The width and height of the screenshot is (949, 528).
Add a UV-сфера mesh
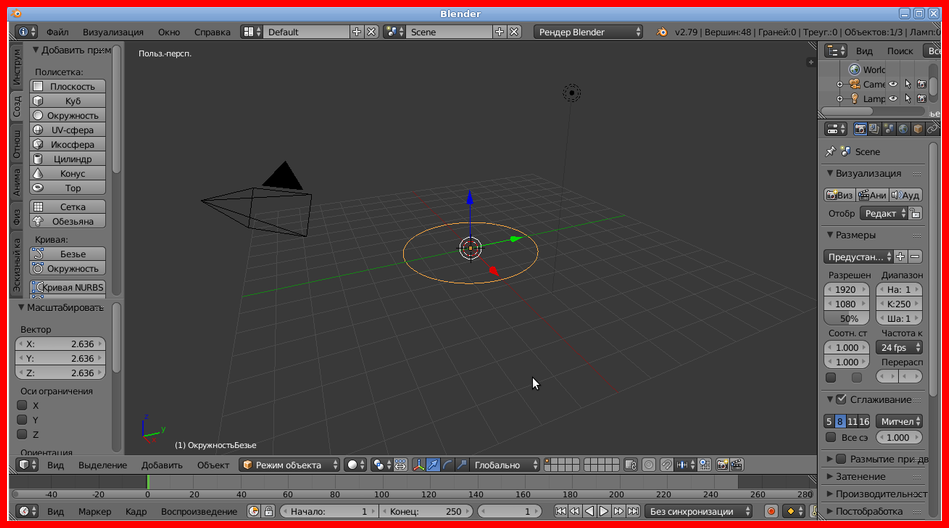click(67, 130)
